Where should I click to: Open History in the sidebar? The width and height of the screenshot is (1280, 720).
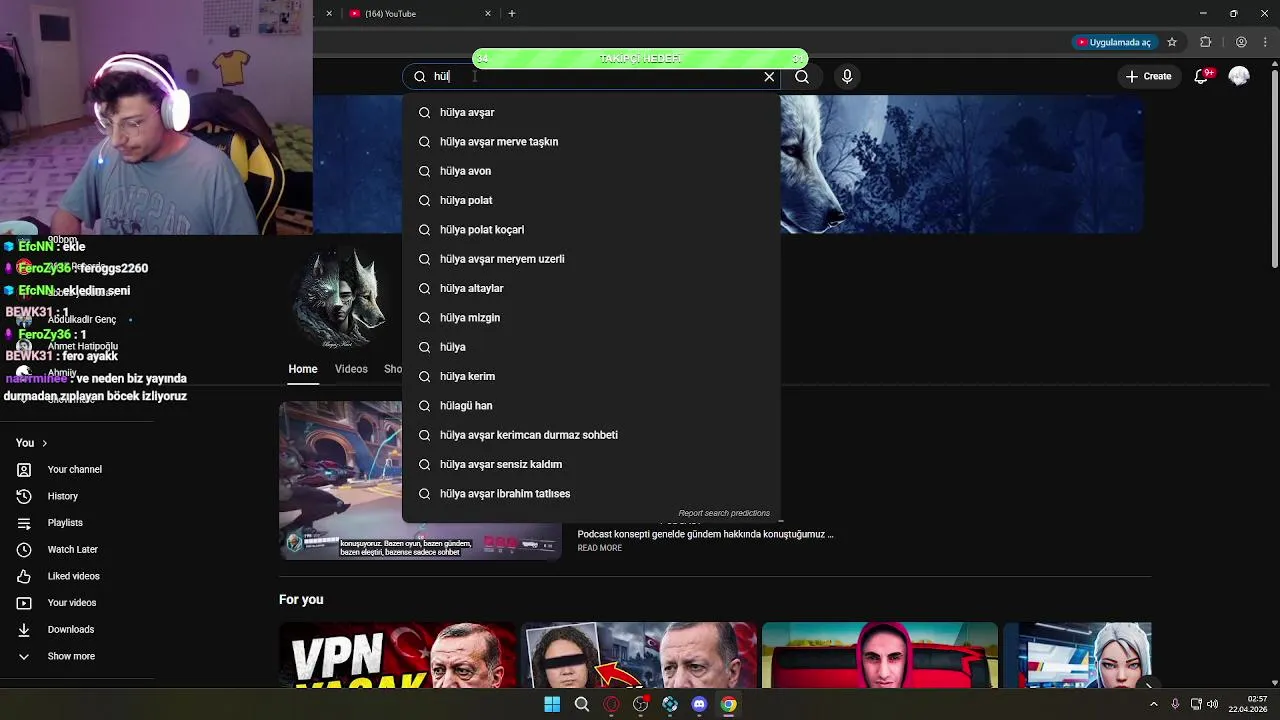coord(63,496)
